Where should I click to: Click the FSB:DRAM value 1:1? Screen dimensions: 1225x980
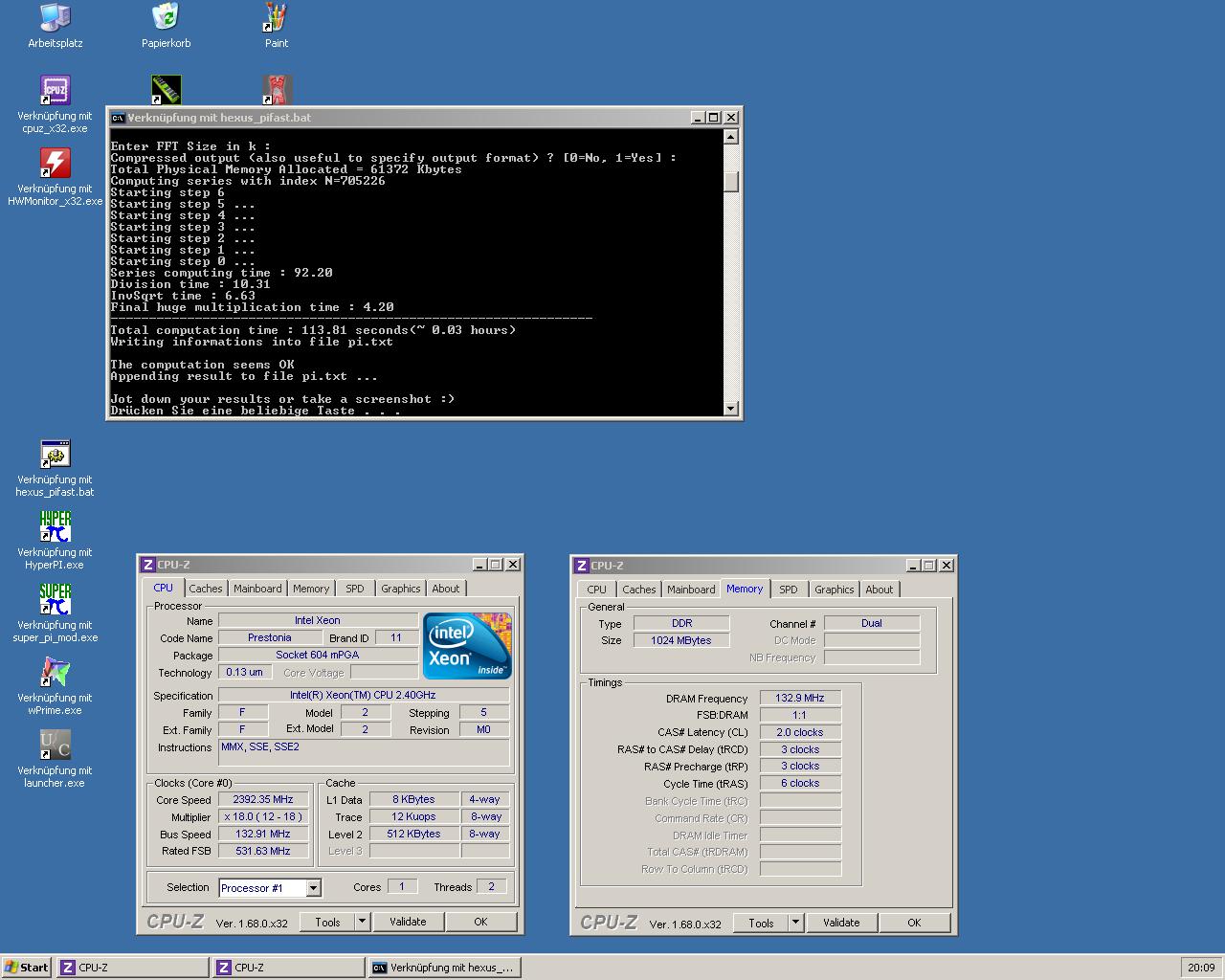click(800, 715)
